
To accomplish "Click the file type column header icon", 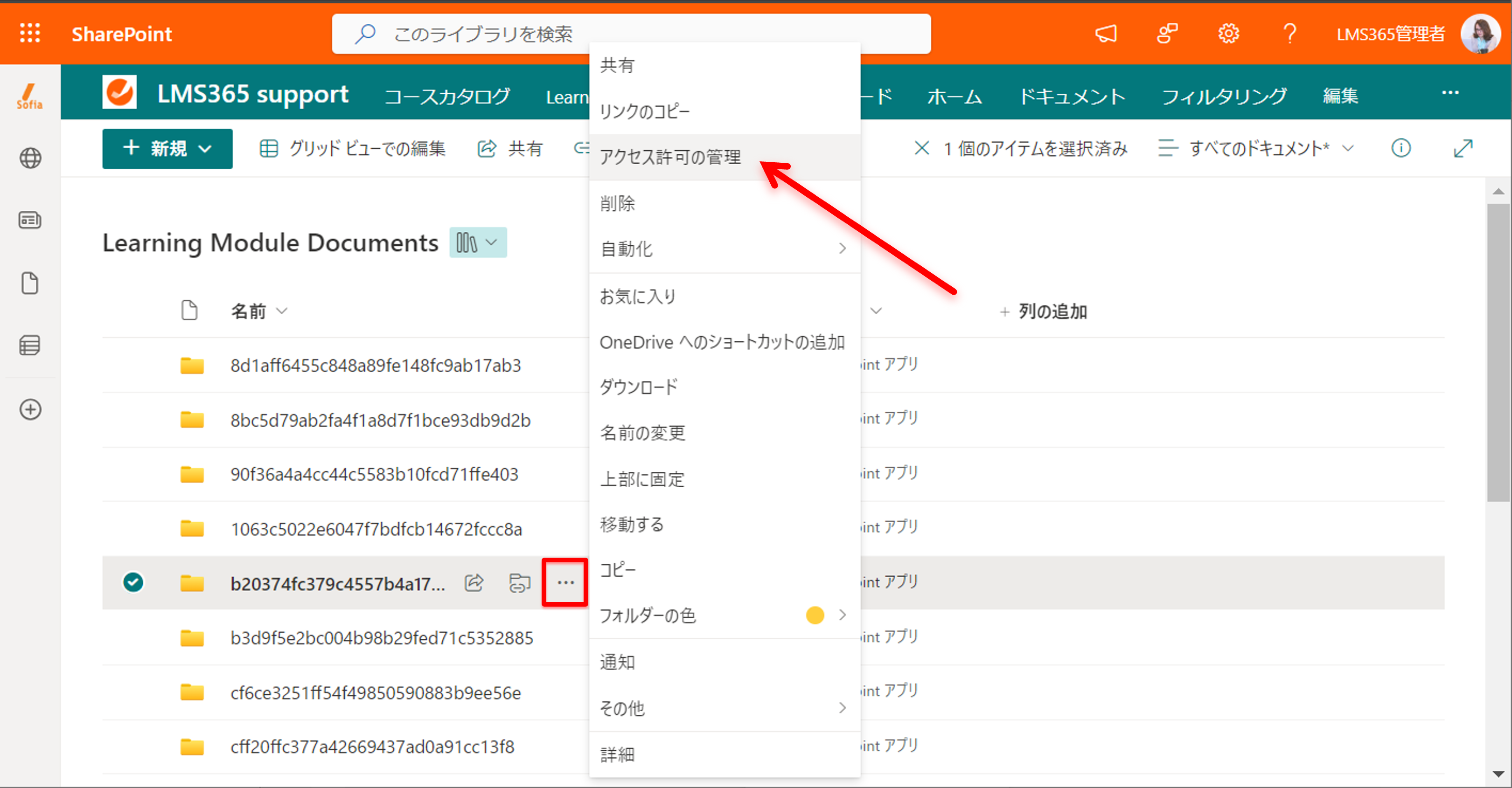I will [x=189, y=311].
